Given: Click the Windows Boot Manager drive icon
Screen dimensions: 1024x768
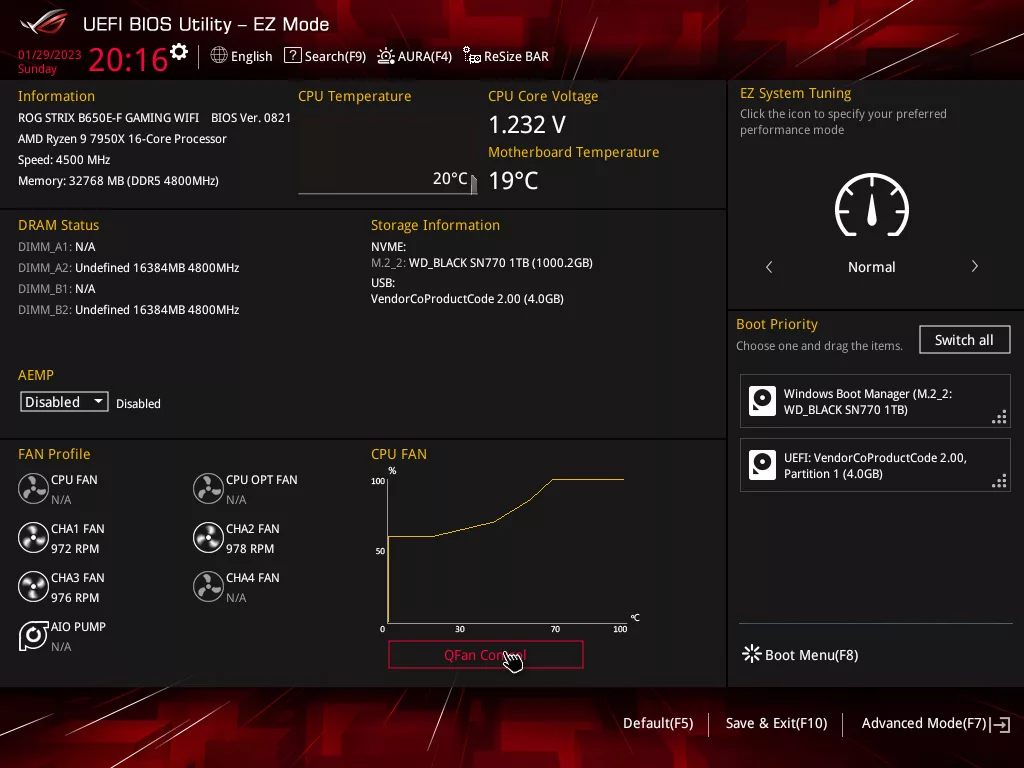Looking at the screenshot, I should click(763, 400).
